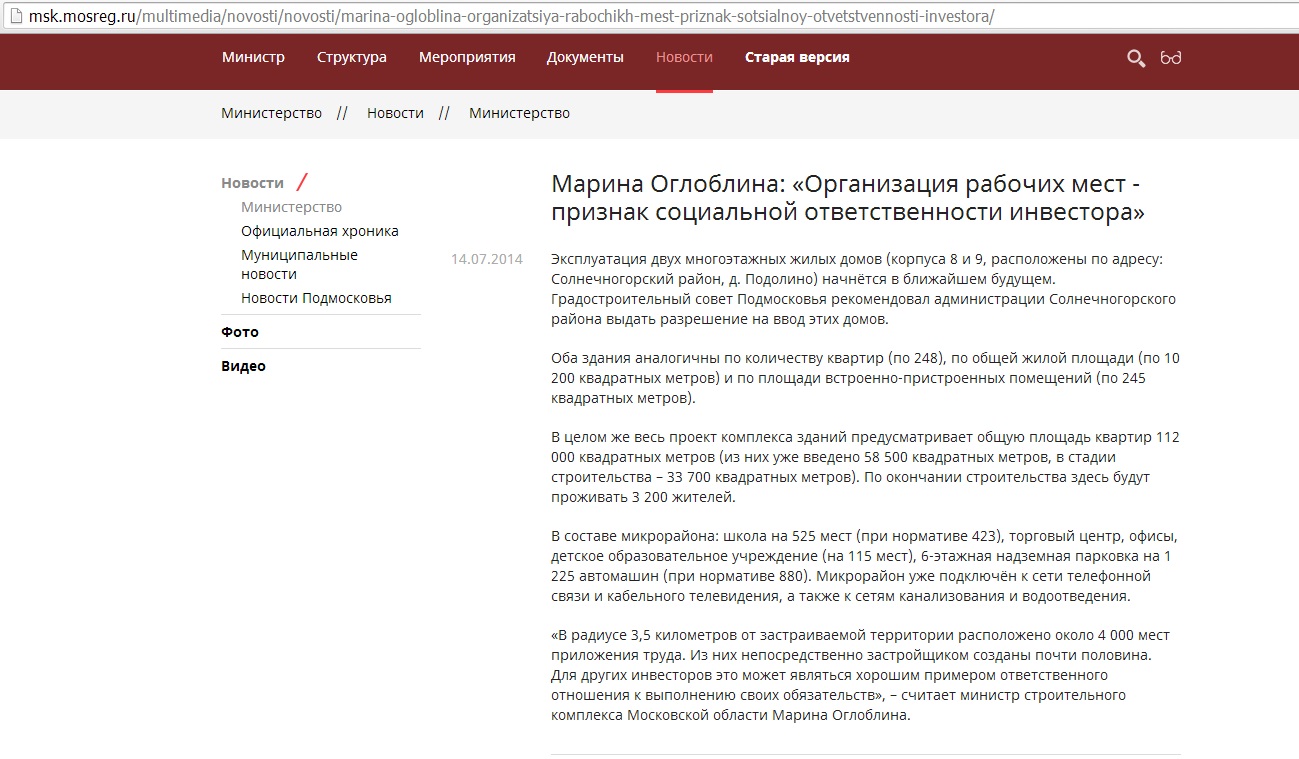Viewport: 1299px width, 759px height.
Task: Open Официальная хроника in the sidebar
Action: coord(320,231)
